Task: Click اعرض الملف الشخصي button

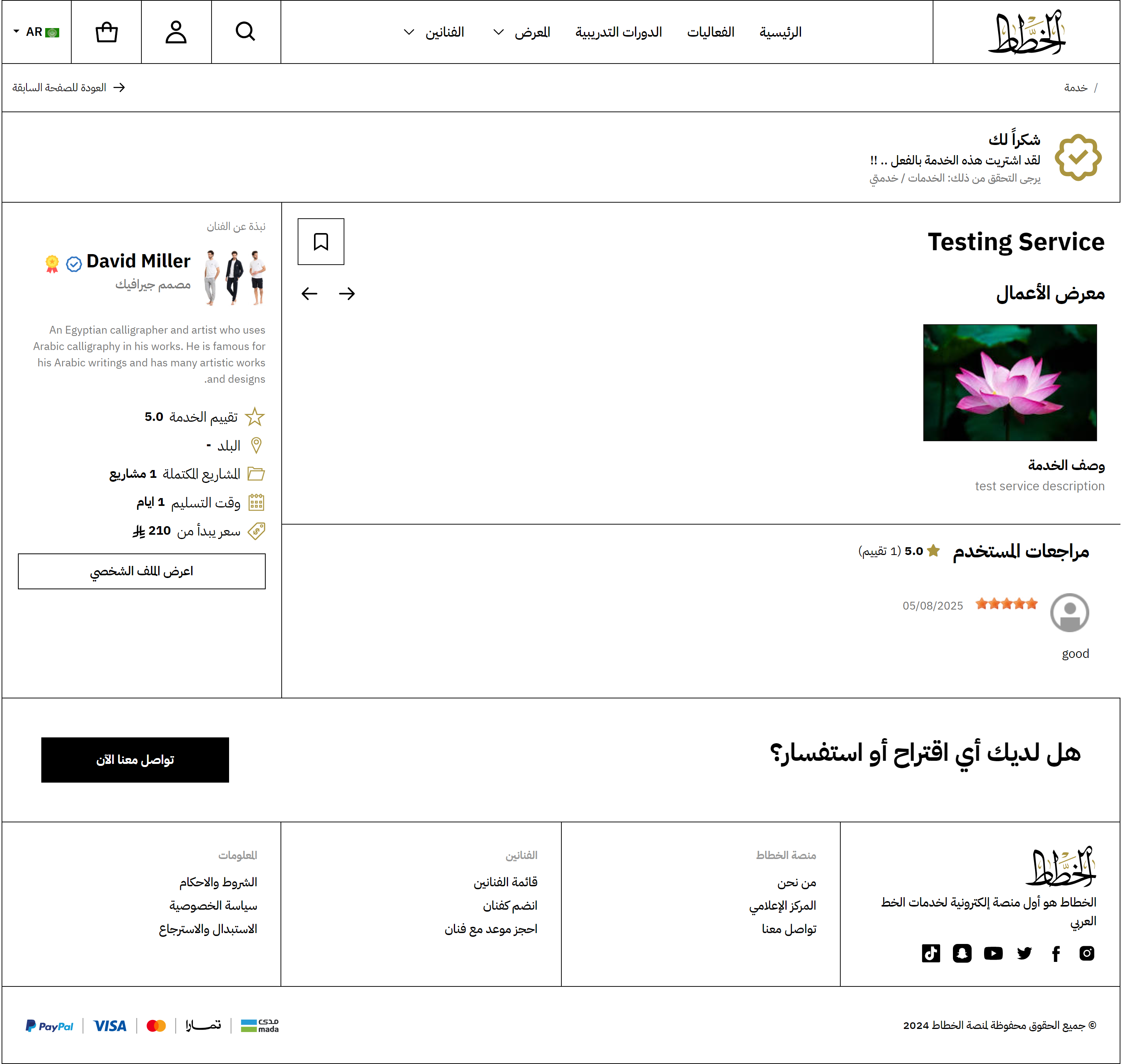Action: tap(142, 571)
